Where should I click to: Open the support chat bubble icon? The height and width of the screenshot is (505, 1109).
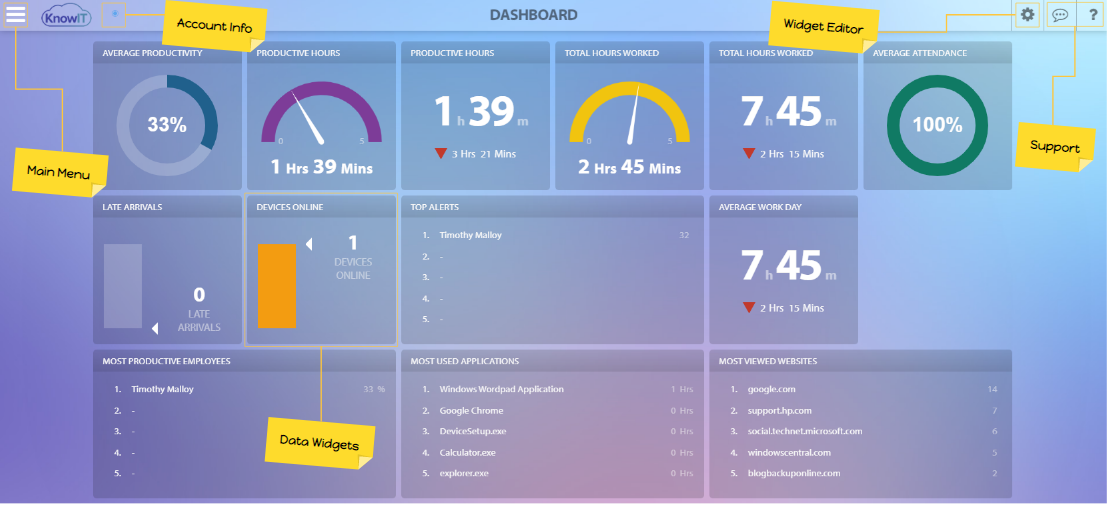click(1059, 15)
